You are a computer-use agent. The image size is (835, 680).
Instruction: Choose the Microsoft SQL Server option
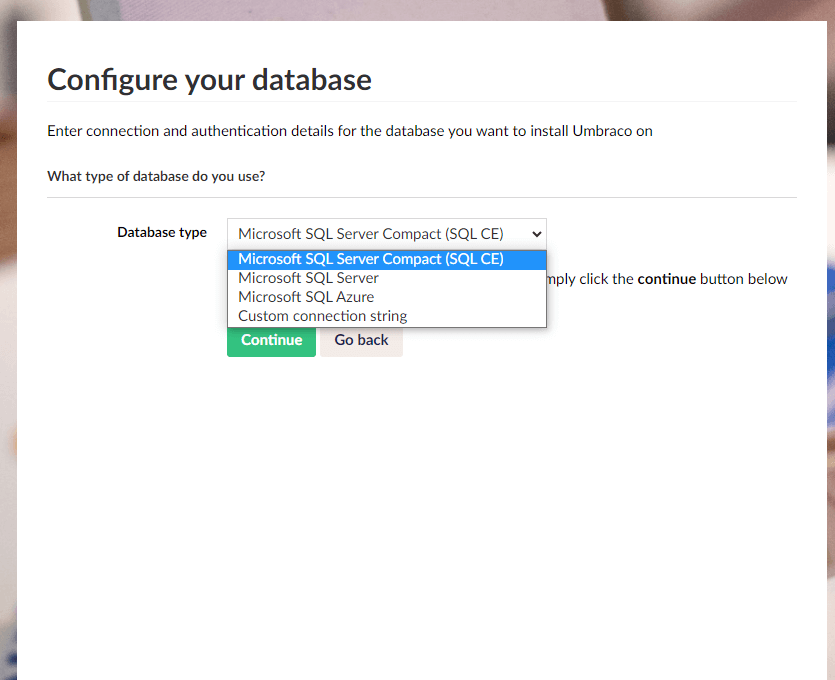pyautogui.click(x=387, y=278)
